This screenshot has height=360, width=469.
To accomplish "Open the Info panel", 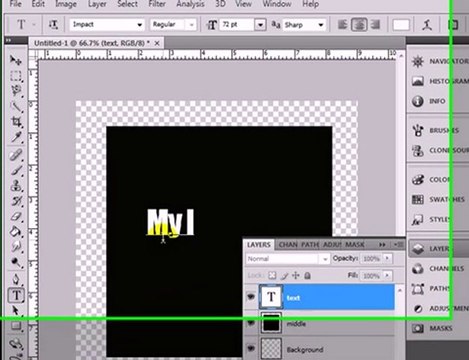I will pos(429,101).
